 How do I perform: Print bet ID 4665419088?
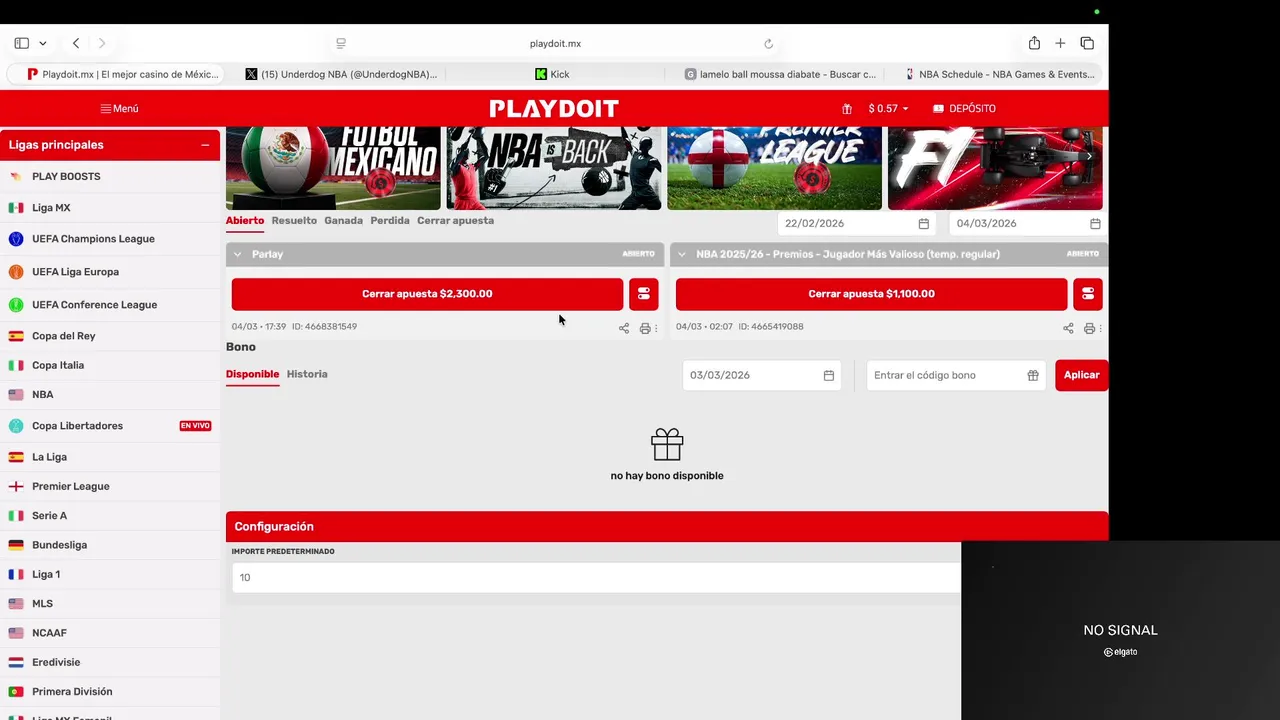pyautogui.click(x=1089, y=328)
